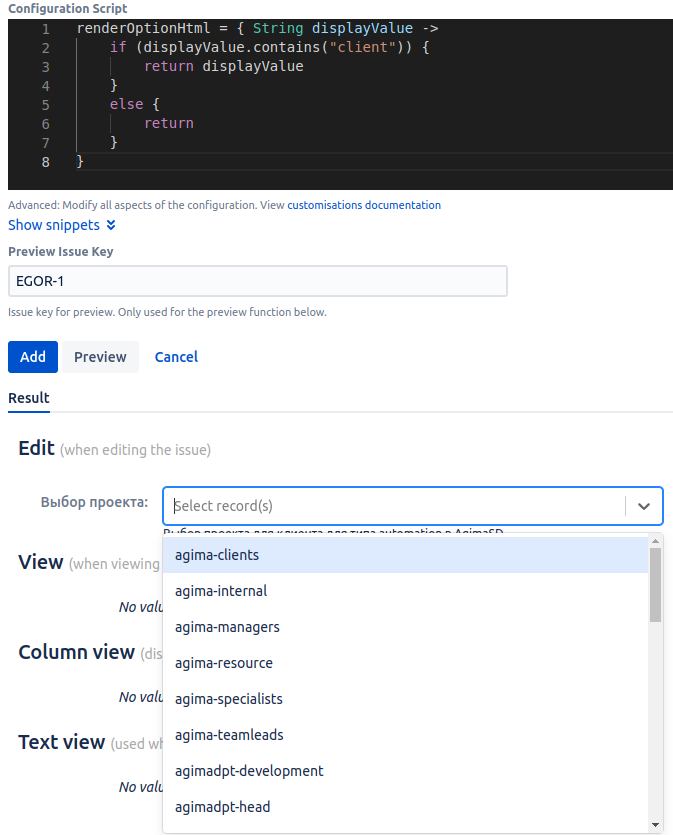Viewport: 673px width, 835px height.
Task: Click line number 8 in the editor gutter
Action: click(x=46, y=162)
